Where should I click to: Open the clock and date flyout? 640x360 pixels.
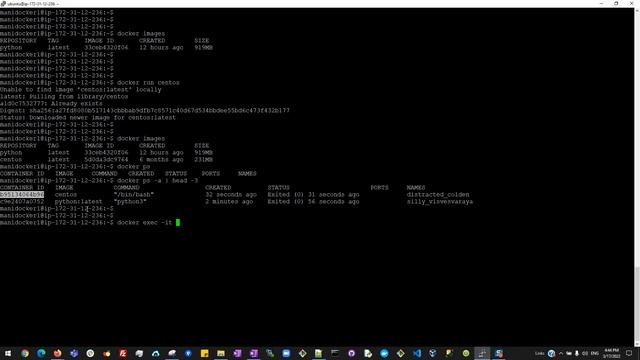[612, 353]
